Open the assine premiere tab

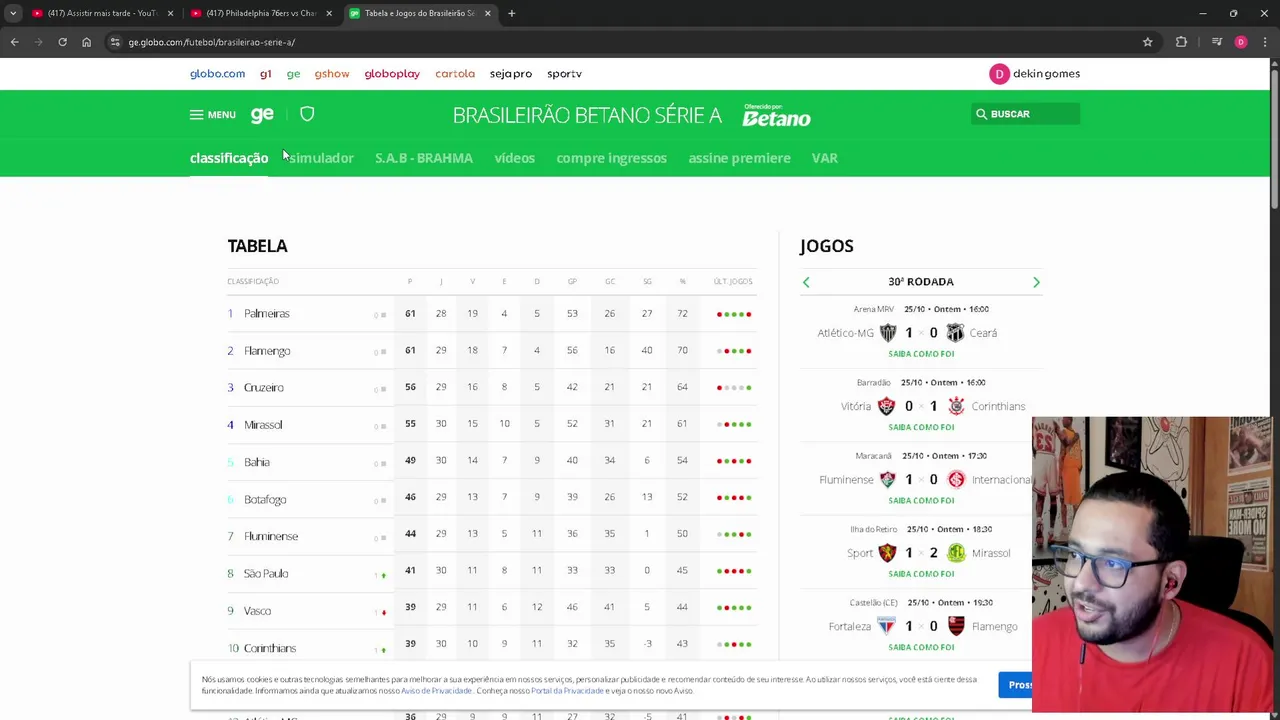pos(739,158)
